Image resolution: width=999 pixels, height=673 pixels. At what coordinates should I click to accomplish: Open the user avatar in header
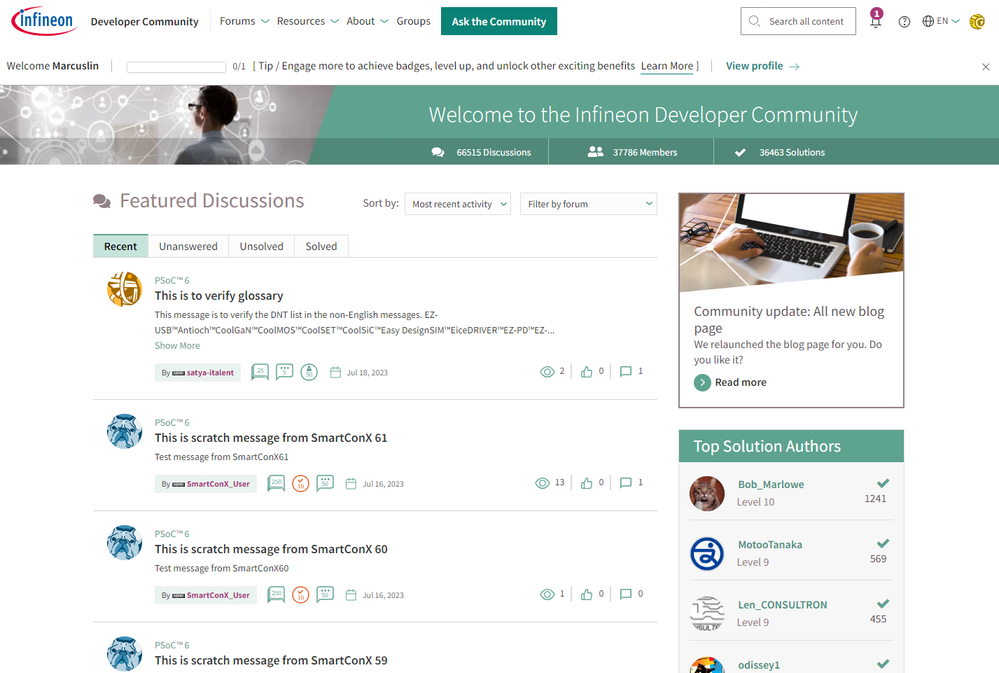point(977,22)
